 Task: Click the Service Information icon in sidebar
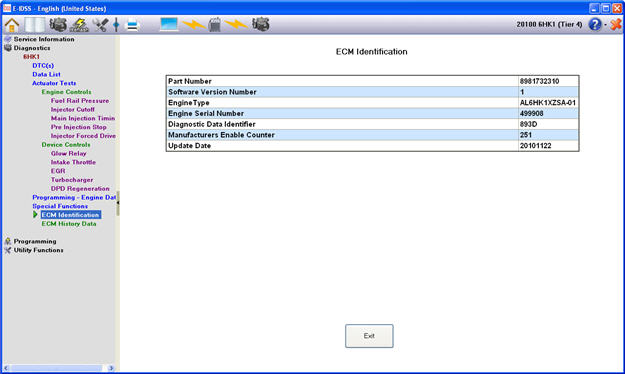click(8, 39)
